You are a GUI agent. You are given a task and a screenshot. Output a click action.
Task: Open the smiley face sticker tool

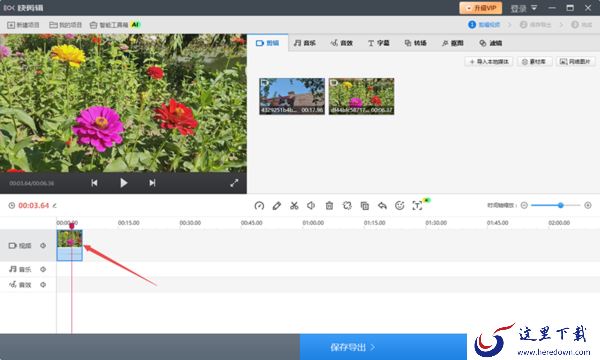coord(399,206)
